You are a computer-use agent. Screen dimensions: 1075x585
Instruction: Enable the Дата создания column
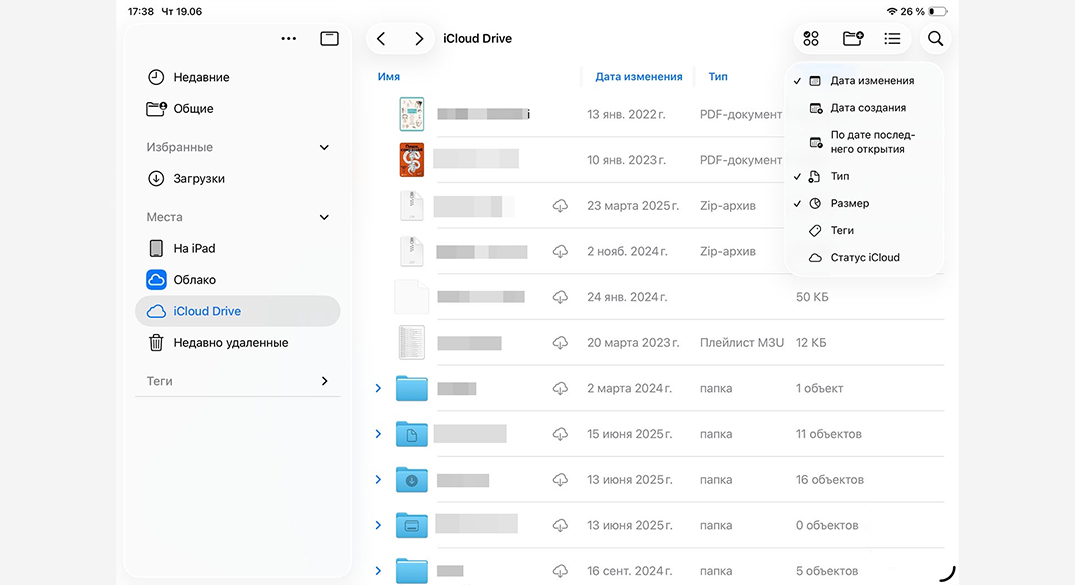868,108
